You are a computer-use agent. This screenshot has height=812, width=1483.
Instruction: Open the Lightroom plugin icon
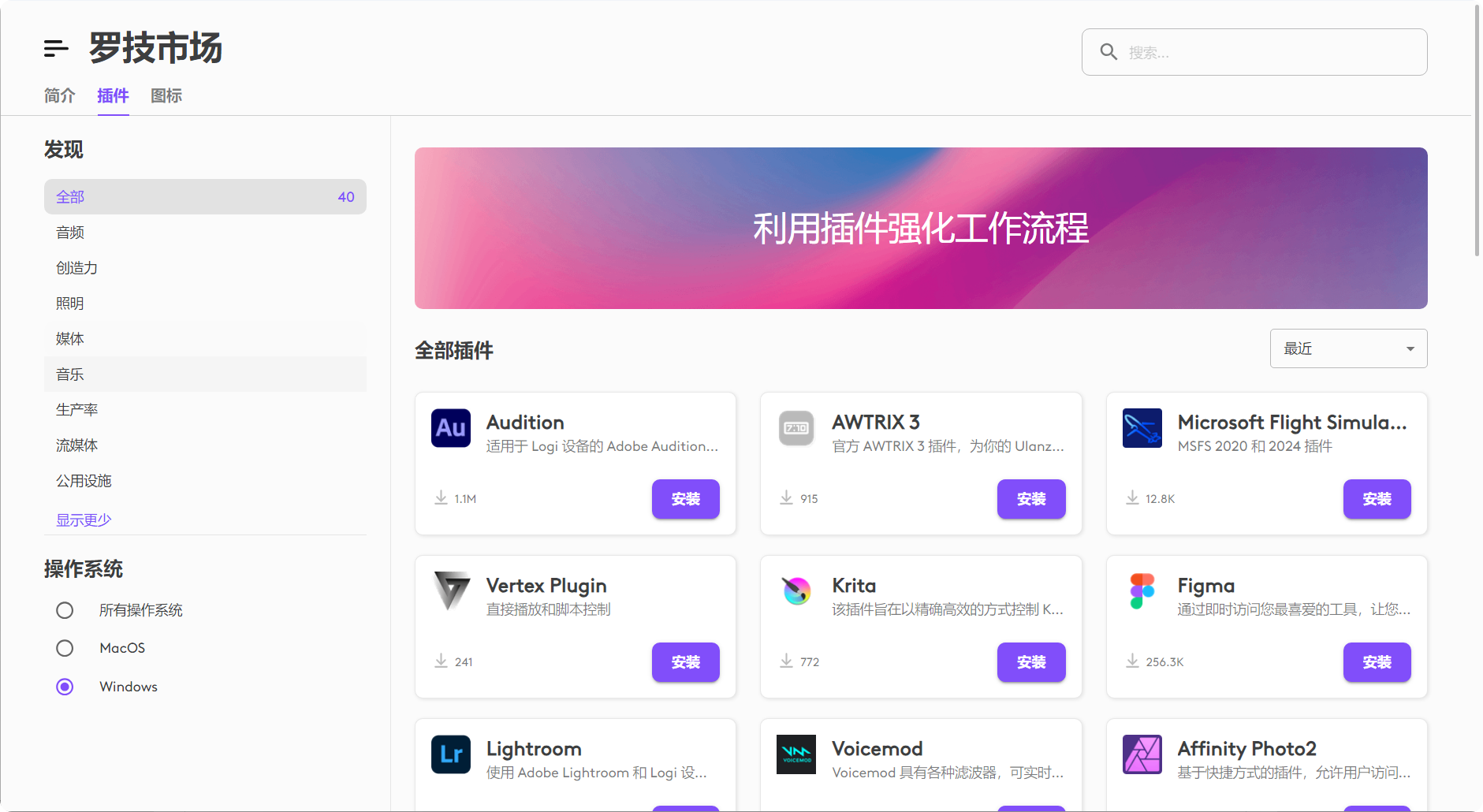[451, 754]
